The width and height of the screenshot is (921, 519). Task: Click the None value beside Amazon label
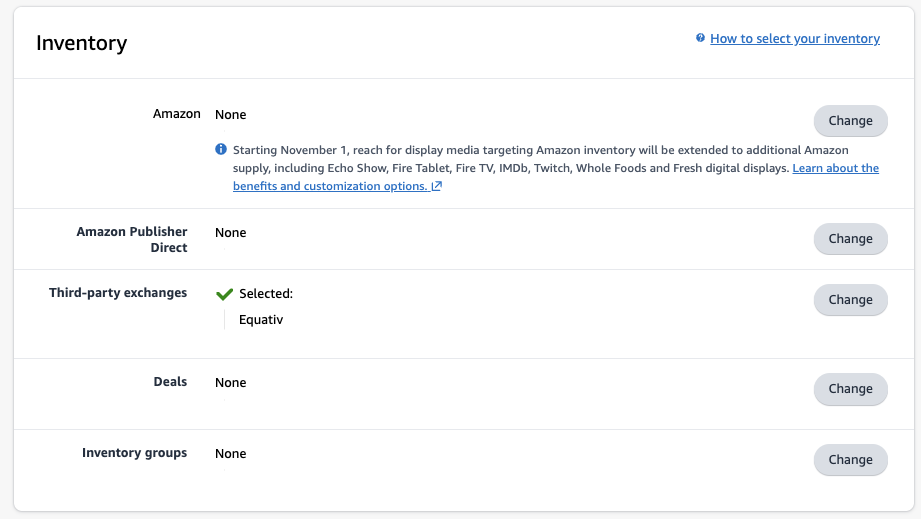(x=230, y=114)
